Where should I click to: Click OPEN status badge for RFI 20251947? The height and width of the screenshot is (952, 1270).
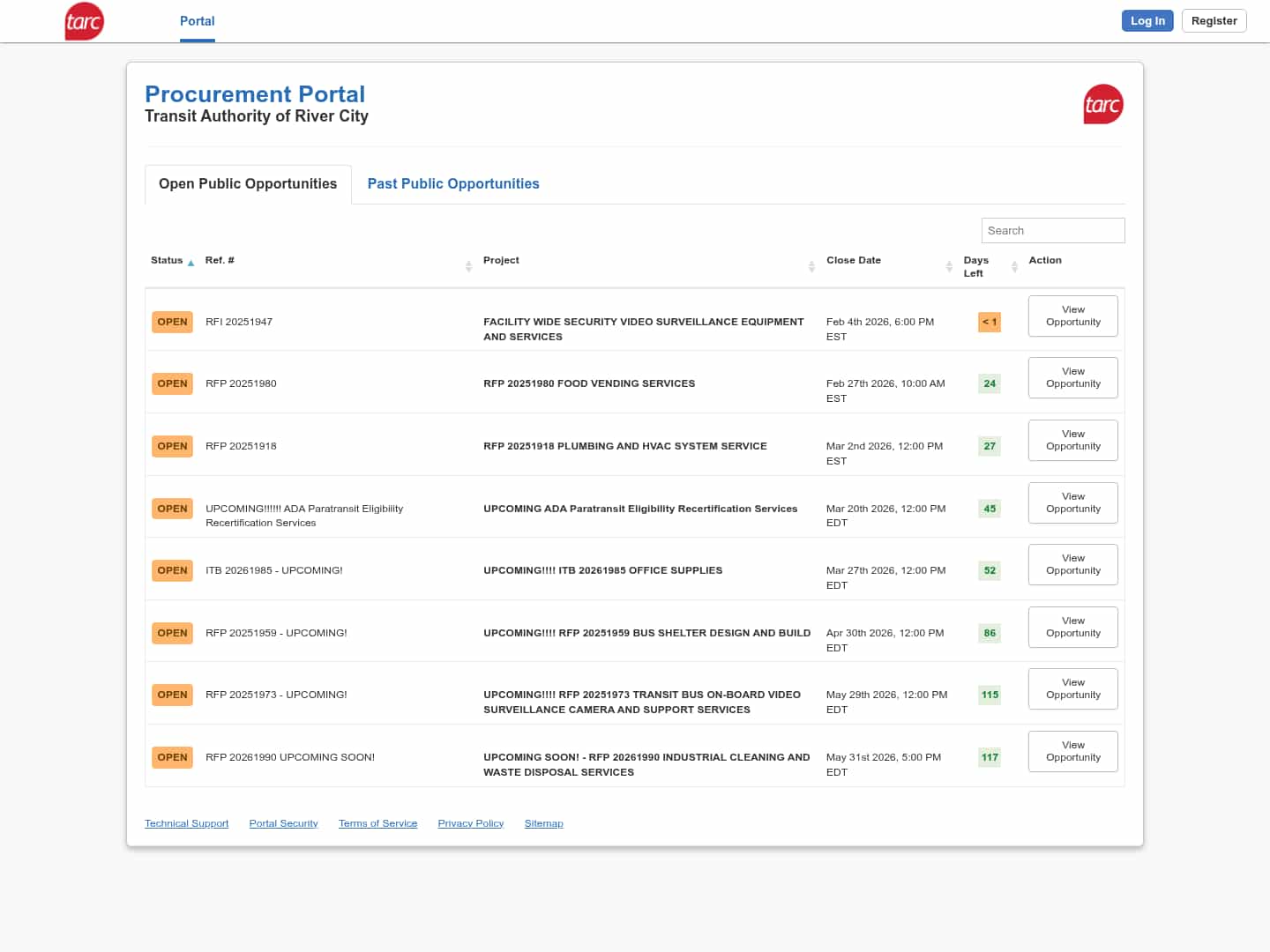pos(172,323)
